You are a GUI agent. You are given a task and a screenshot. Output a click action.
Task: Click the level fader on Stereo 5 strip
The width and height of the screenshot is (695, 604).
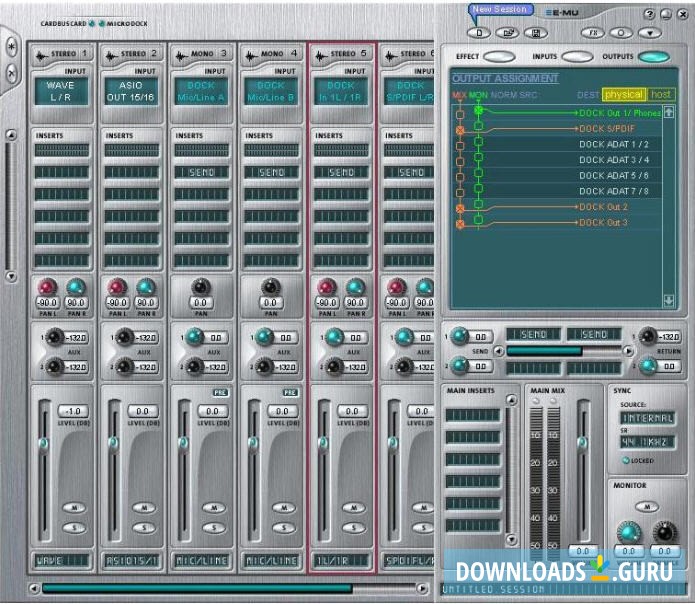click(x=323, y=443)
